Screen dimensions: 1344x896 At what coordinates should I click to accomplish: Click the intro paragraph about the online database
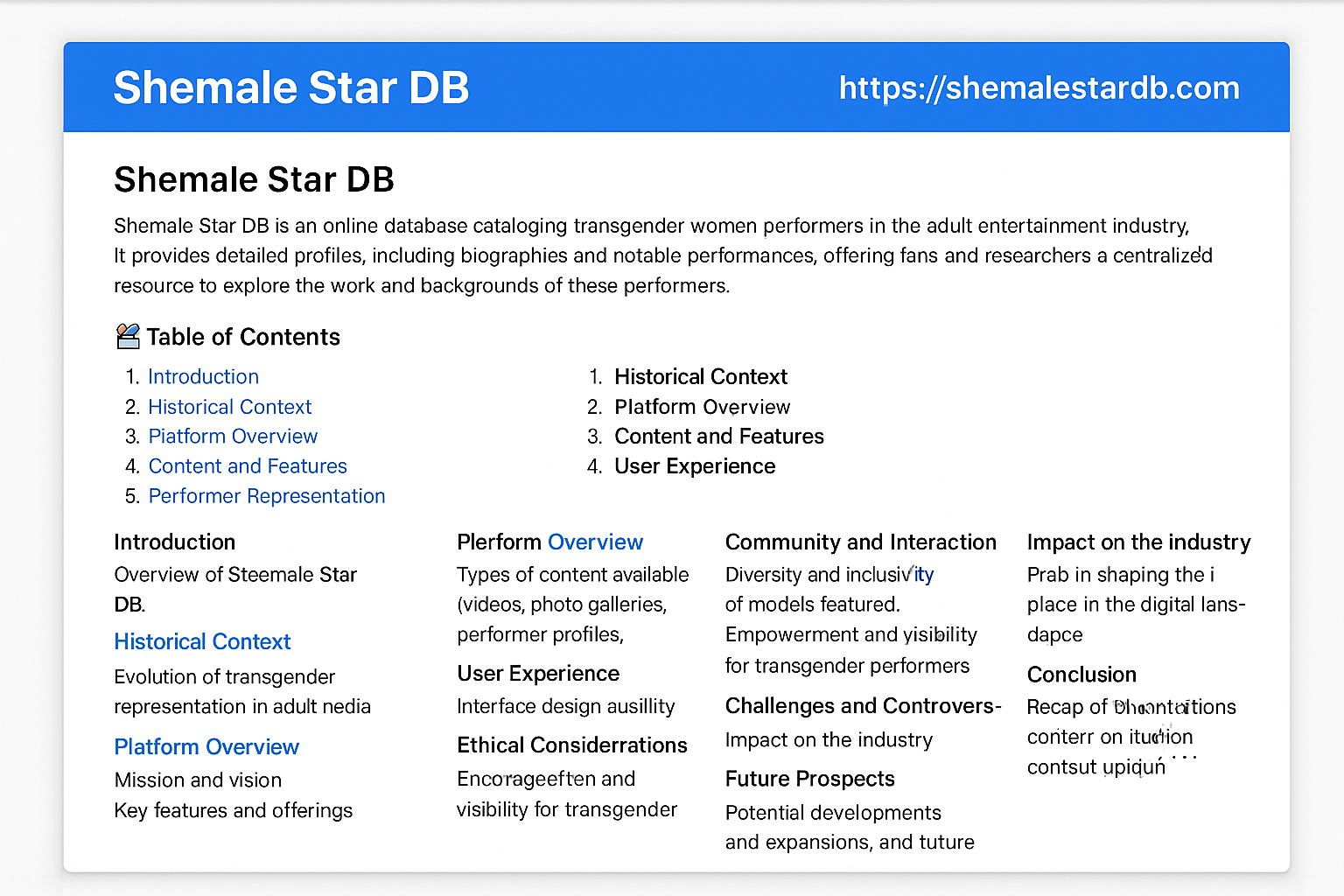pyautogui.click(x=663, y=255)
